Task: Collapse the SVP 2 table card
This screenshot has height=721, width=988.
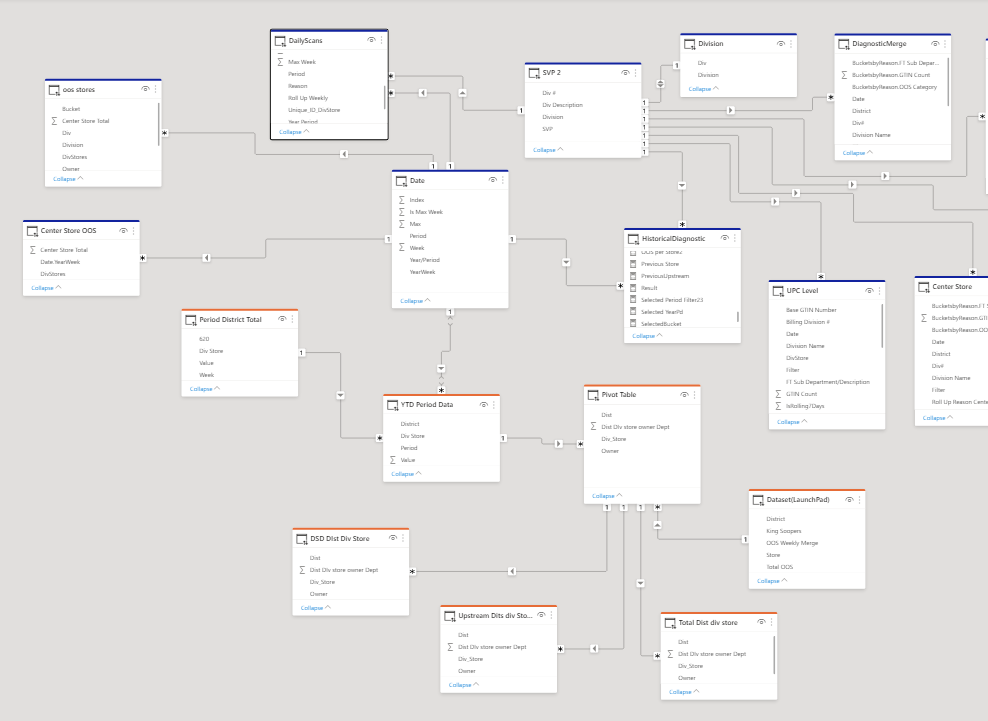Action: [x=548, y=150]
